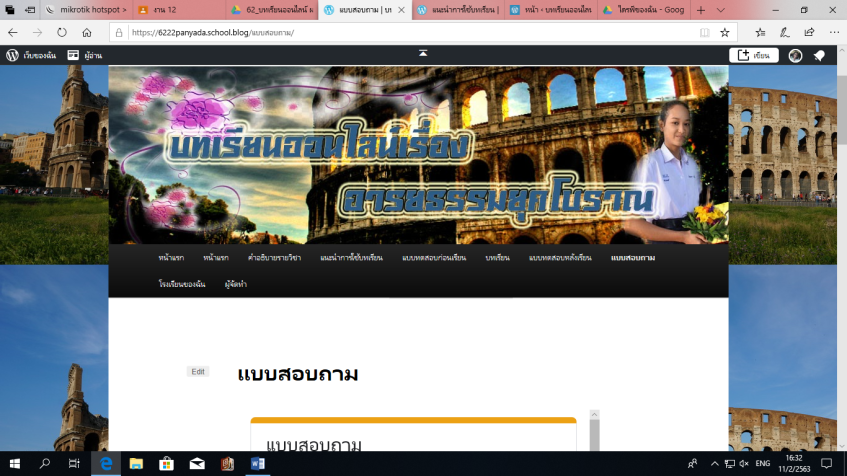Click the browser Home icon

click(x=87, y=32)
